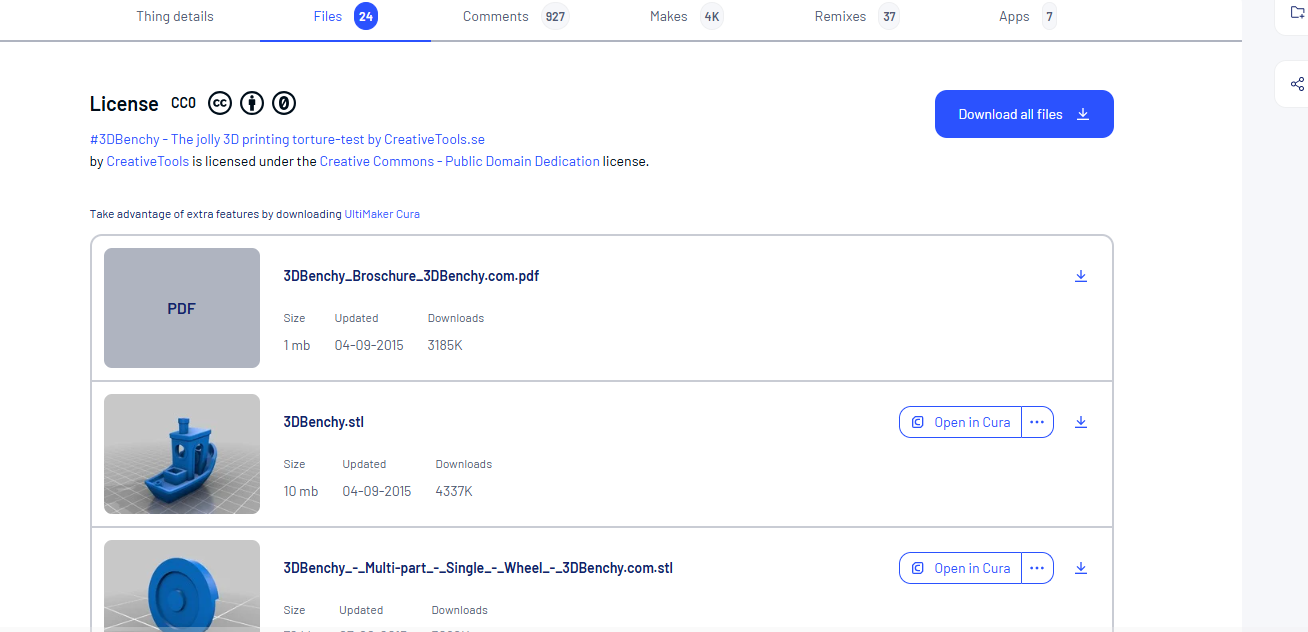Click the 24 files count badge

(x=366, y=16)
